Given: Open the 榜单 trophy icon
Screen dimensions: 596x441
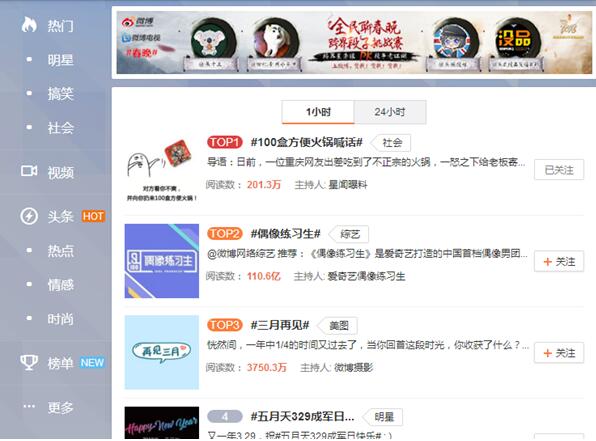Looking at the screenshot, I should (x=29, y=362).
